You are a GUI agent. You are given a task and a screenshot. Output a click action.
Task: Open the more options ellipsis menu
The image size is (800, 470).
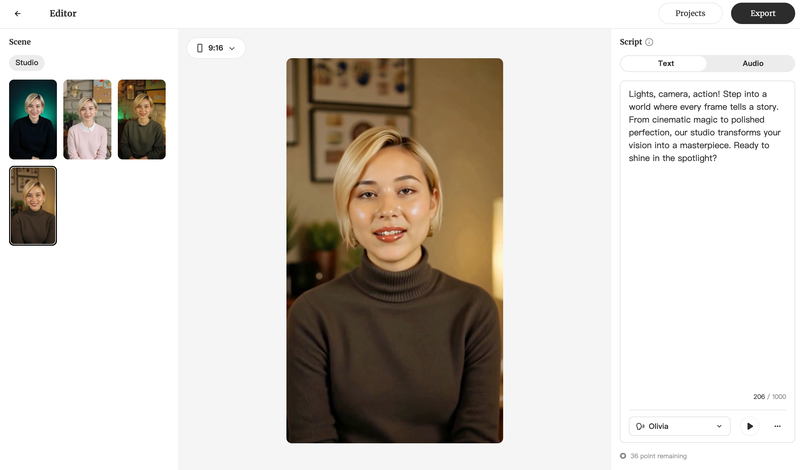(777, 426)
